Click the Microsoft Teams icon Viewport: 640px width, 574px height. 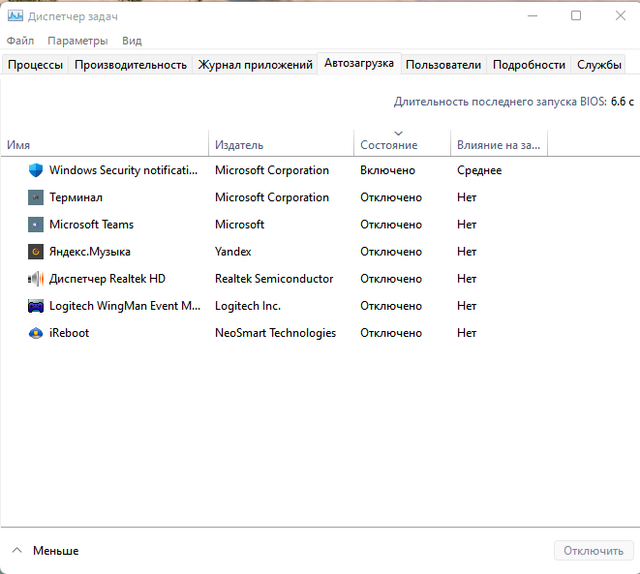pyautogui.click(x=36, y=224)
